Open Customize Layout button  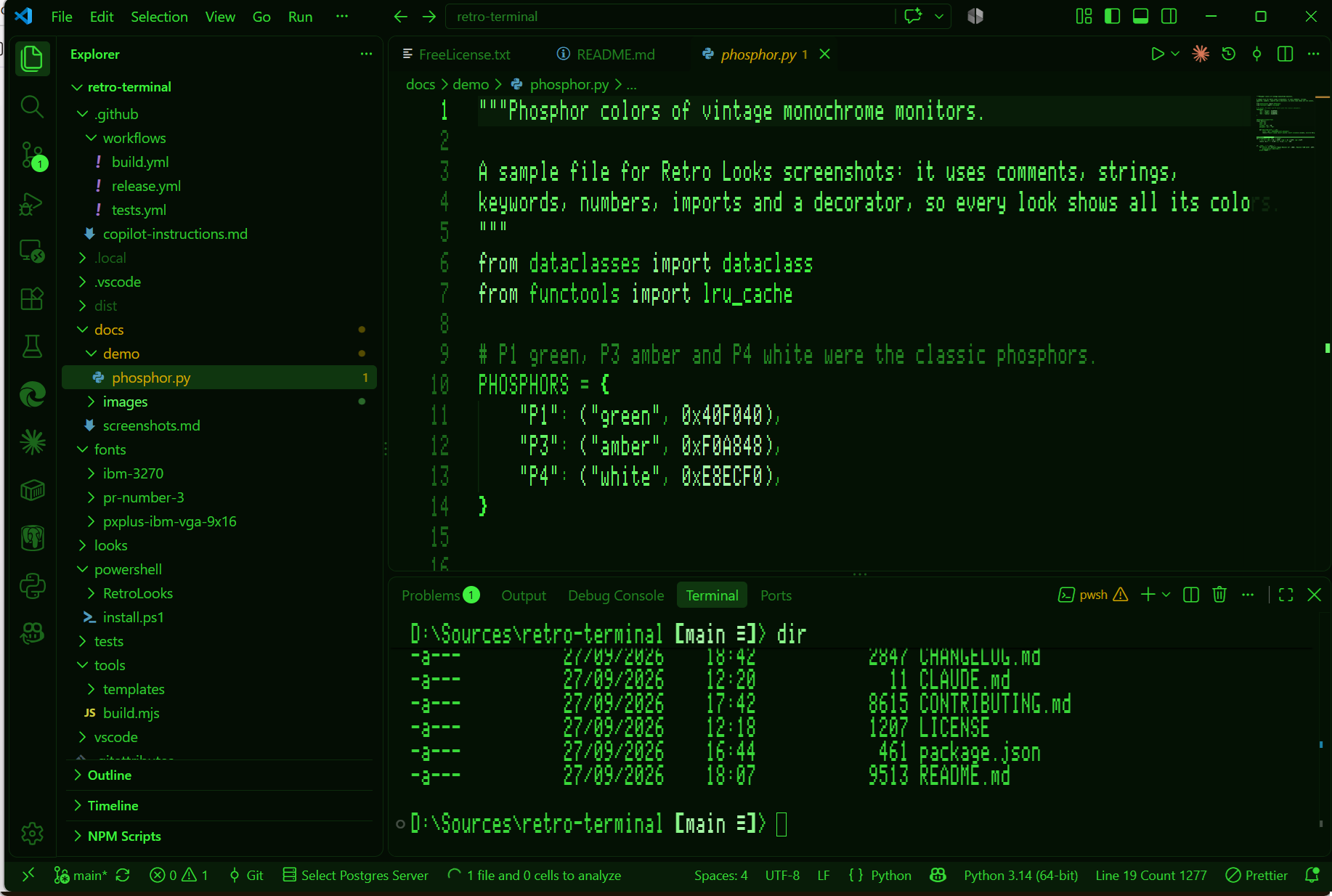[x=1084, y=16]
